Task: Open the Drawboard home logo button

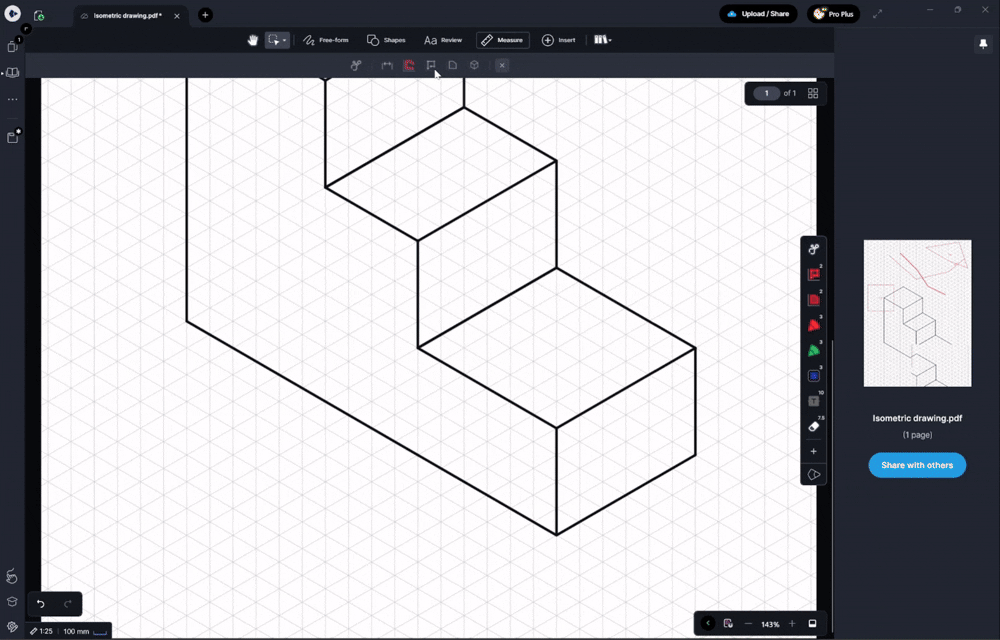Action: click(x=12, y=14)
